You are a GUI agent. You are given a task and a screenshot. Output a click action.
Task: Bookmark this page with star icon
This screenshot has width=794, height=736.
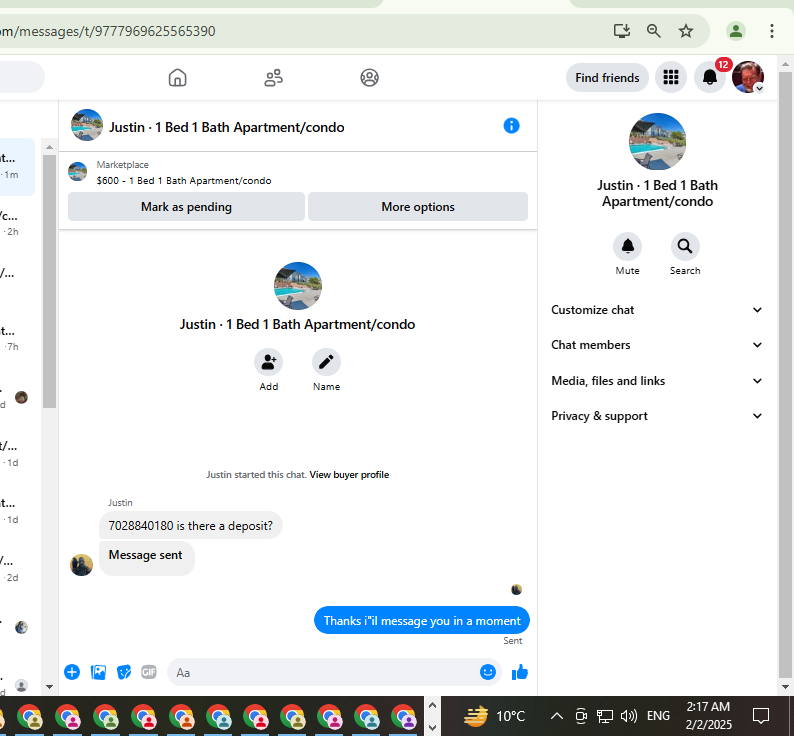click(686, 31)
